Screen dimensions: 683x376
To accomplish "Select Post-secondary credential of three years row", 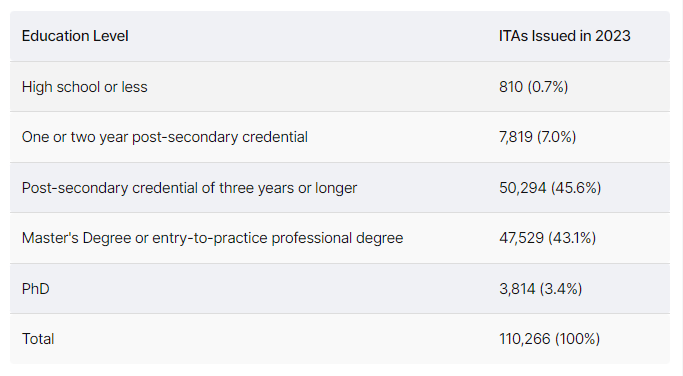I will tap(340, 188).
